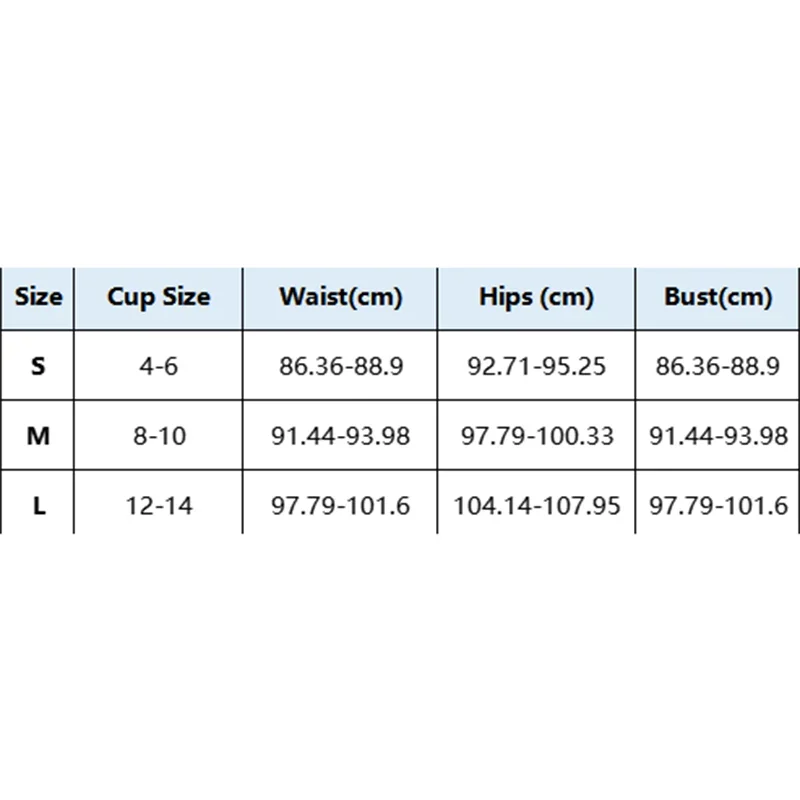Select the waist measurement for size L
Screen dimensions: 800x800
coord(341,506)
